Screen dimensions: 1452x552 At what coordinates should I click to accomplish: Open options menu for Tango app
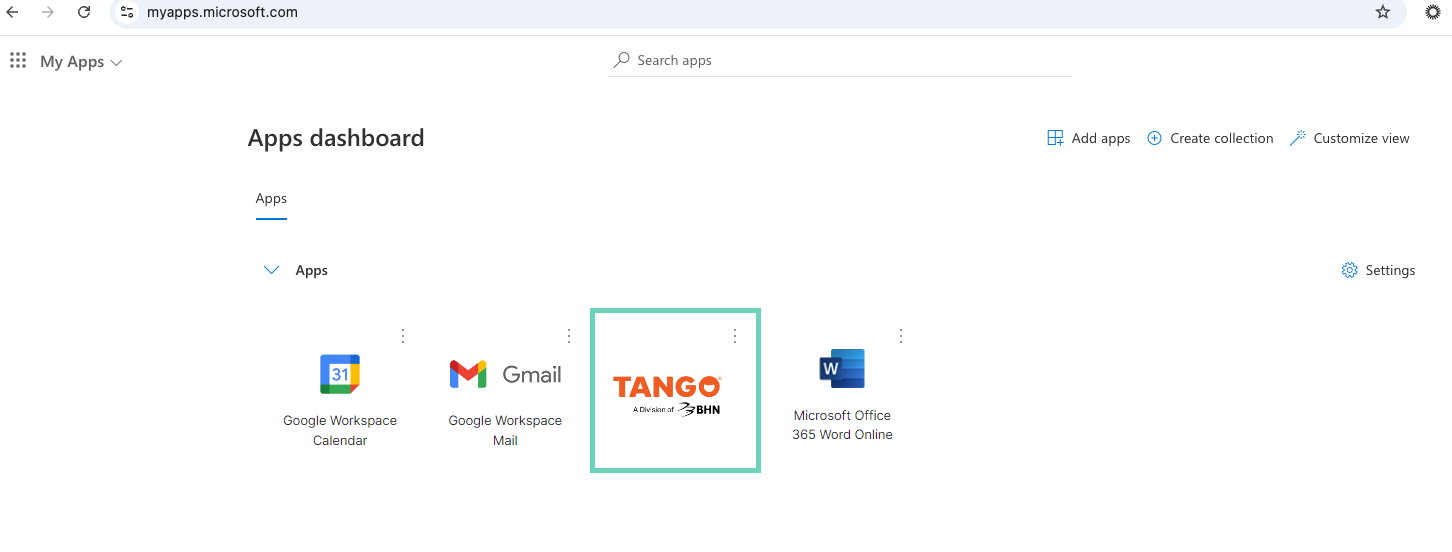point(735,335)
